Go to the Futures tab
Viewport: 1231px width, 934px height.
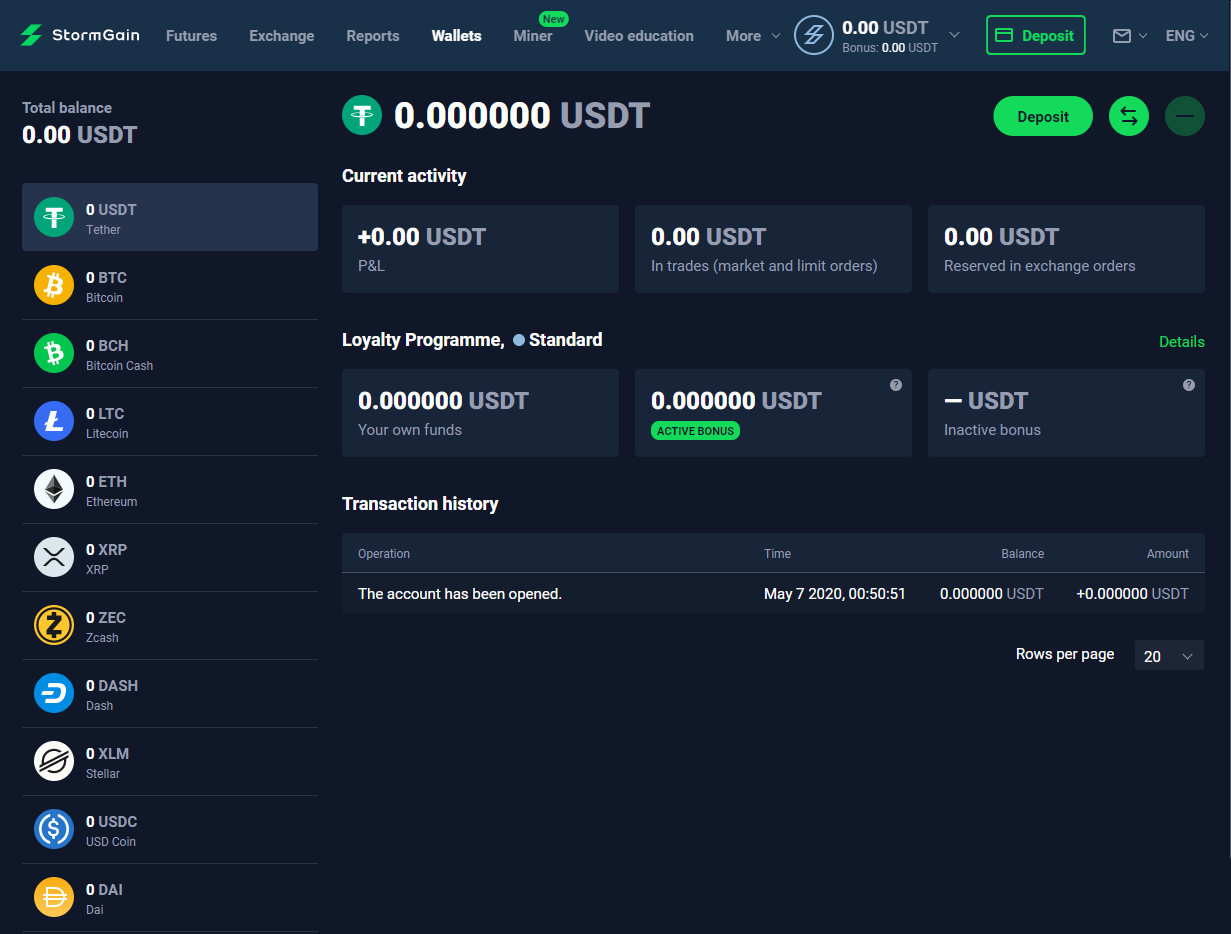[x=191, y=36]
